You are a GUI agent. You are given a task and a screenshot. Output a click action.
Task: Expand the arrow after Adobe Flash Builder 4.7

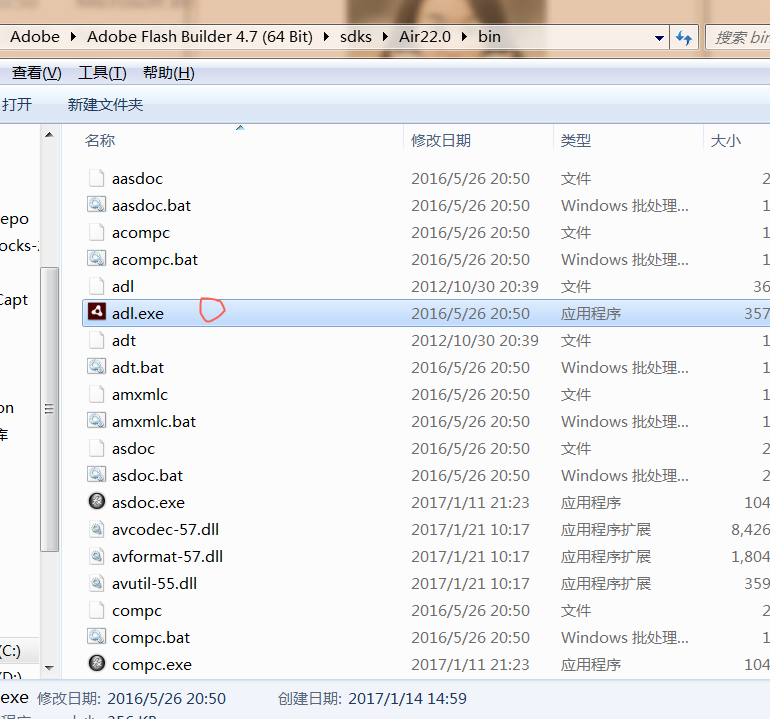pos(326,37)
